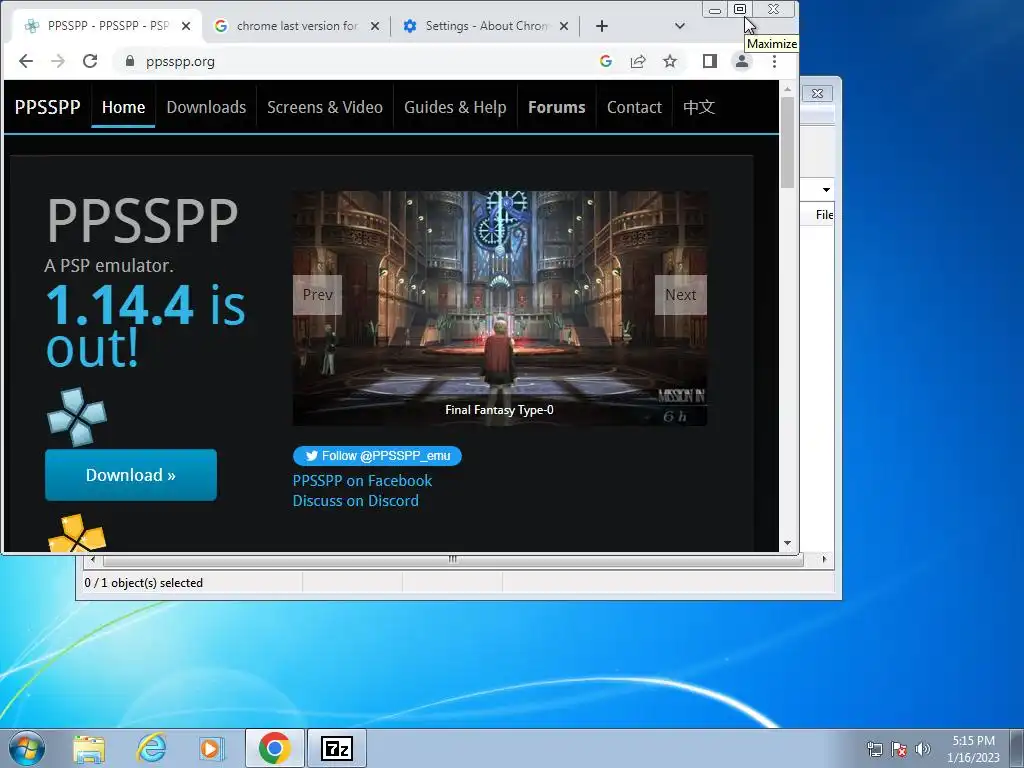This screenshot has width=1024, height=768.
Task: Close the PPSSPP tab
Action: 186,26
